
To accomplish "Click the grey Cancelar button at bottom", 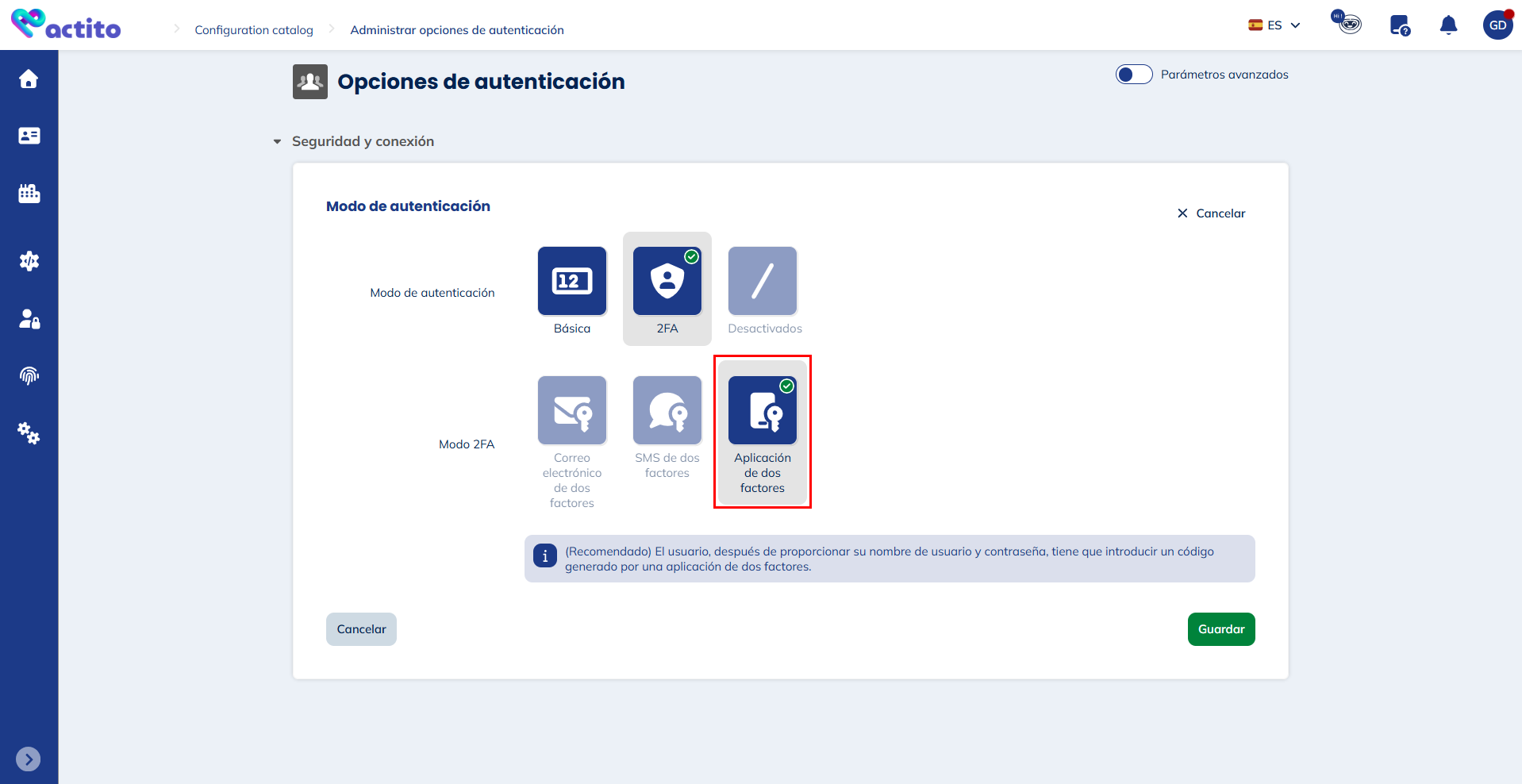I will pyautogui.click(x=361, y=629).
